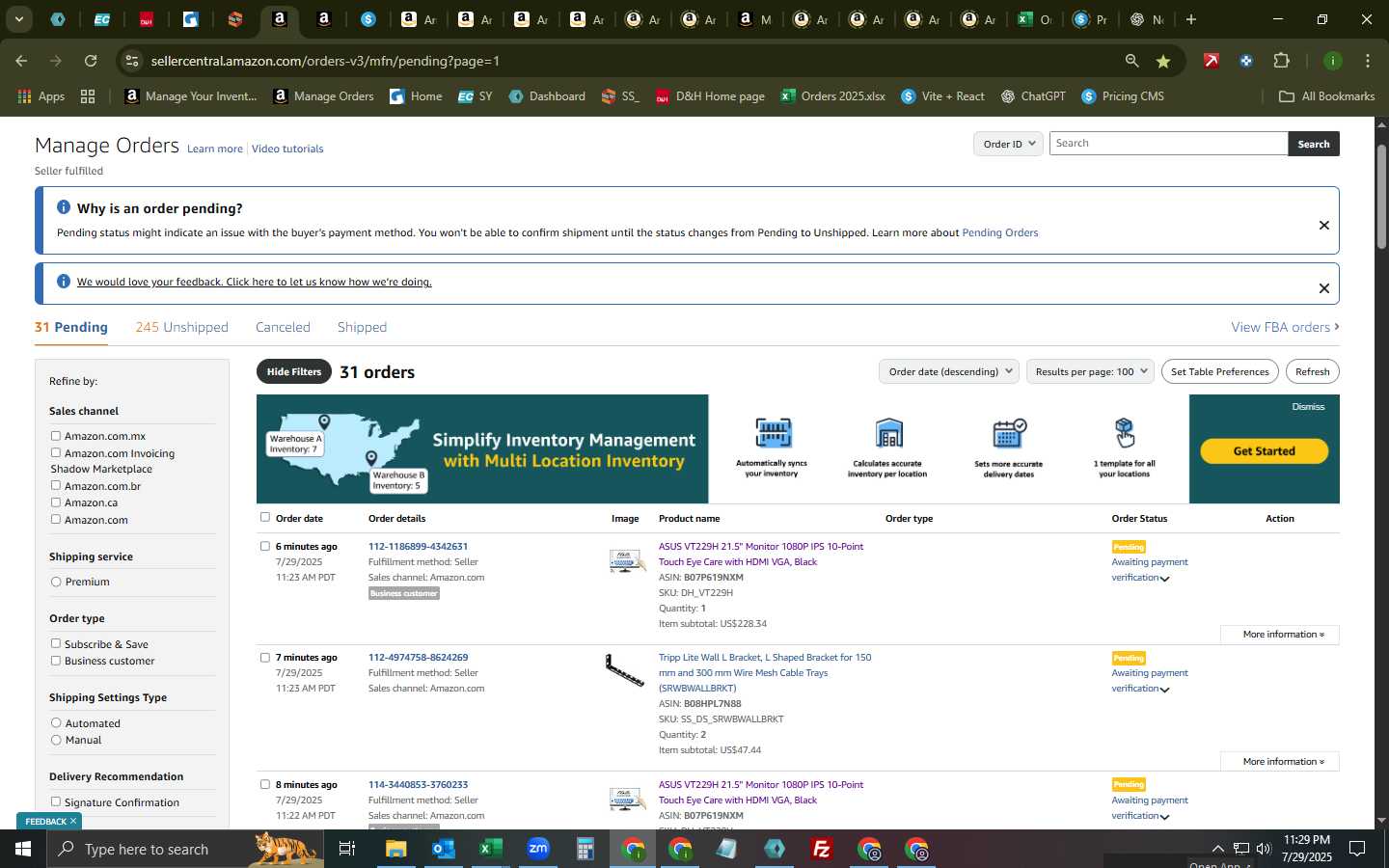Open Calculator from the taskbar
Viewport: 1389px width, 868px height.
[x=585, y=849]
